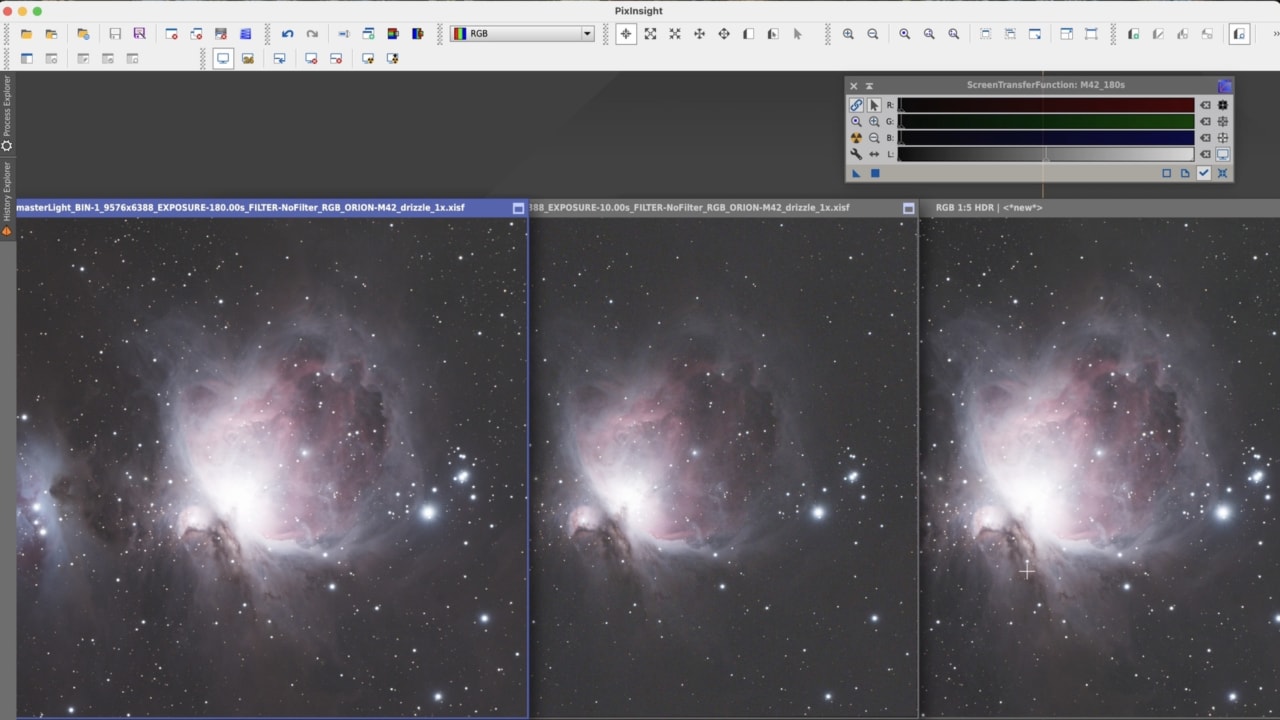
Task: Click the radioactive Auto Stretch icon in ScreenTransferFunction
Action: (856, 138)
